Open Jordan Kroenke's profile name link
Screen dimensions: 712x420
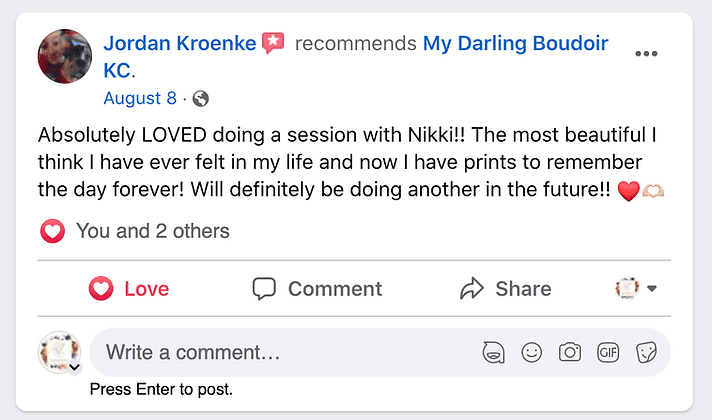(178, 44)
